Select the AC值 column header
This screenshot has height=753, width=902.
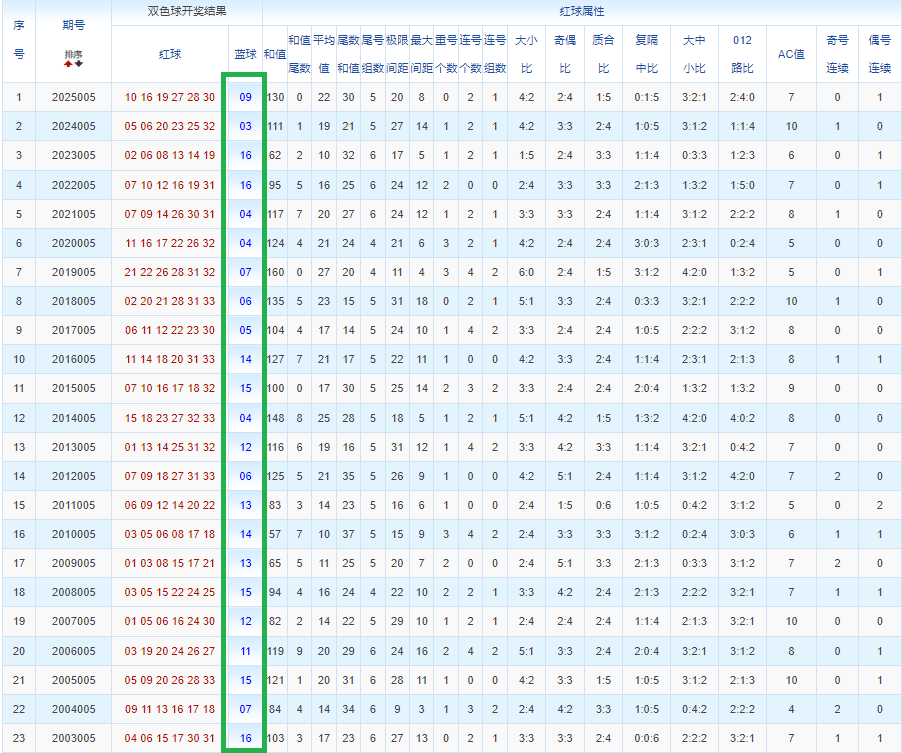pyautogui.click(x=791, y=54)
